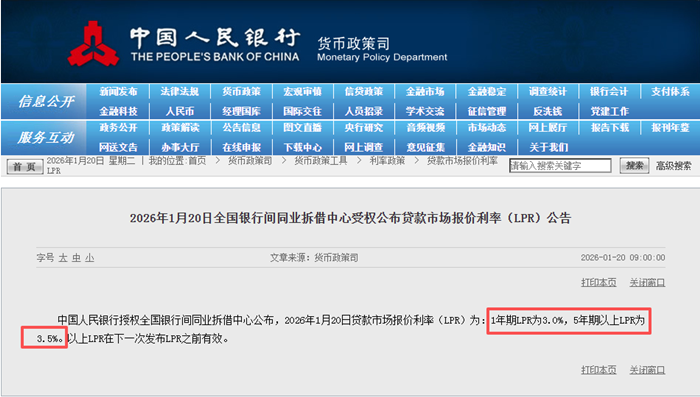Image resolution: width=700 pixels, height=397 pixels.
Task: Click 关闭窗口 above the article body
Action: click(x=647, y=282)
